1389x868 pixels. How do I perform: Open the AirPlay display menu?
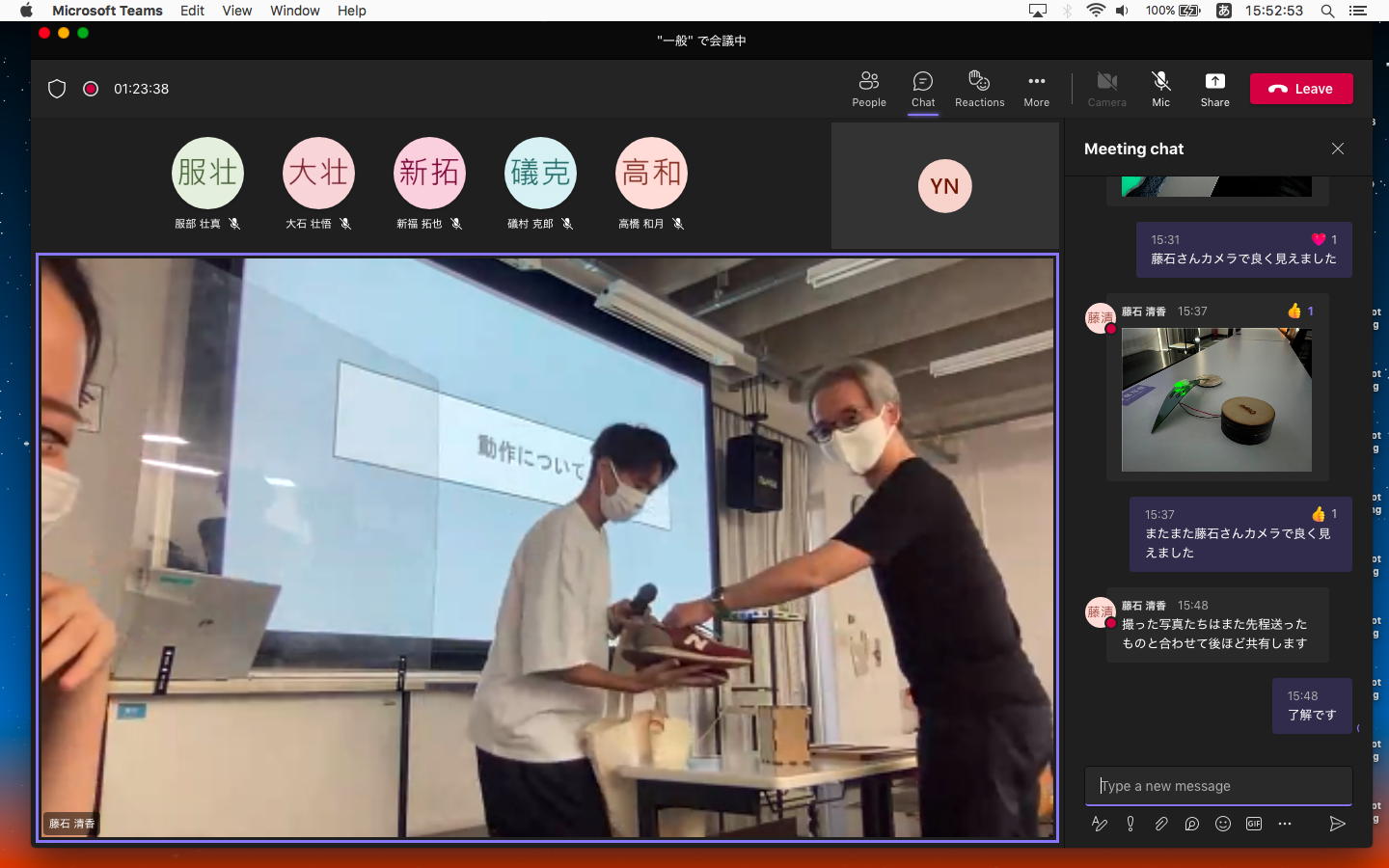click(1038, 11)
